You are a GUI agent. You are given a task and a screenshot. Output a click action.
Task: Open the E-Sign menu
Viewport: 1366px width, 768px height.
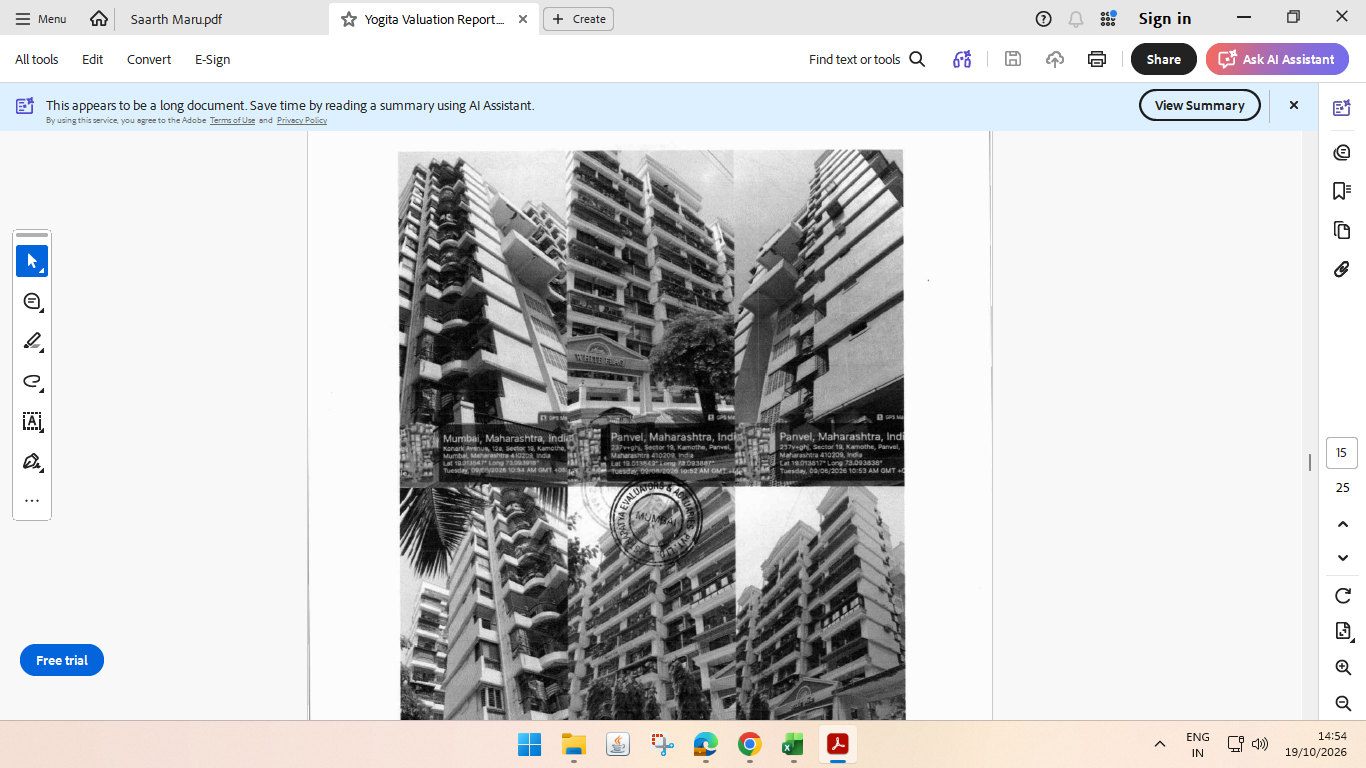213,59
